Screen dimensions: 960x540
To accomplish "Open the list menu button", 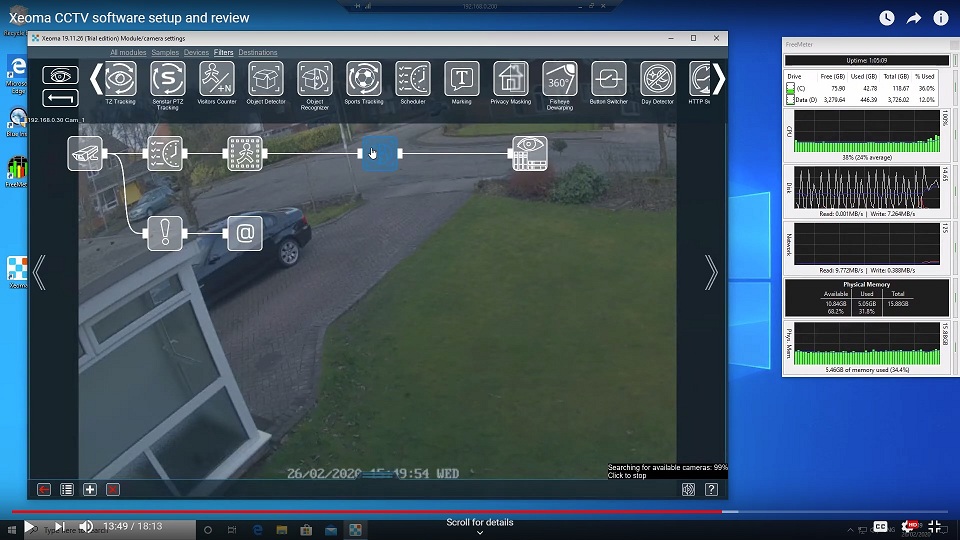I will [67, 489].
